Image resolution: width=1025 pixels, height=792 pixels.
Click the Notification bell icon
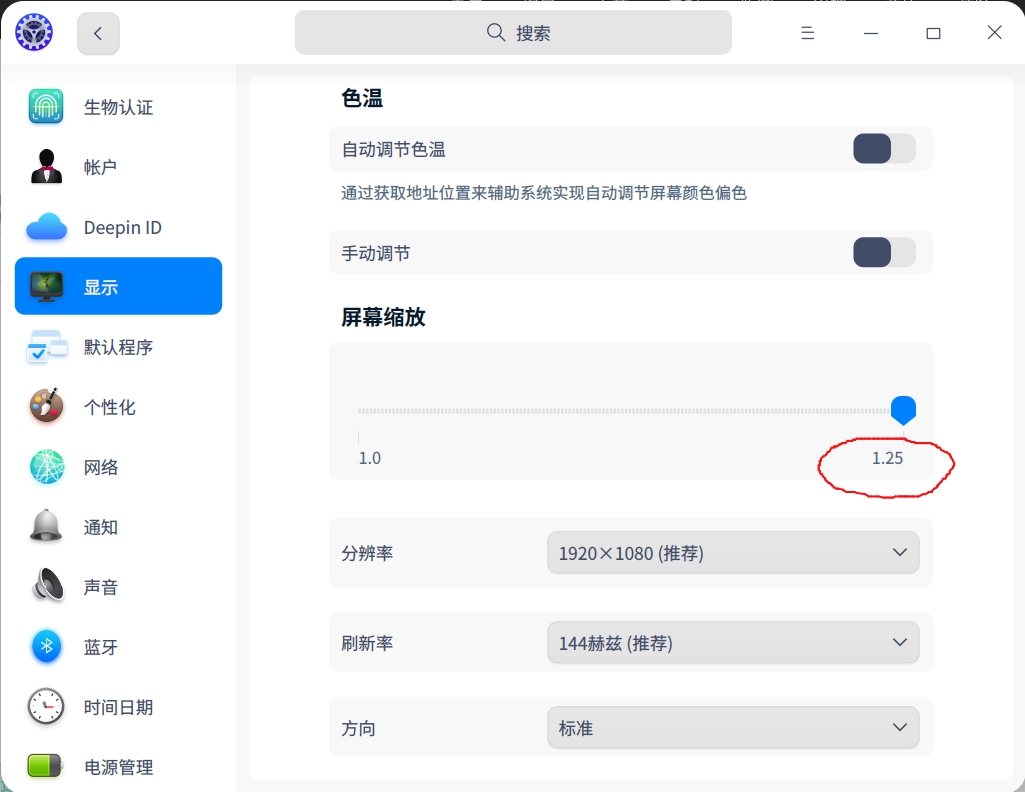click(46, 526)
